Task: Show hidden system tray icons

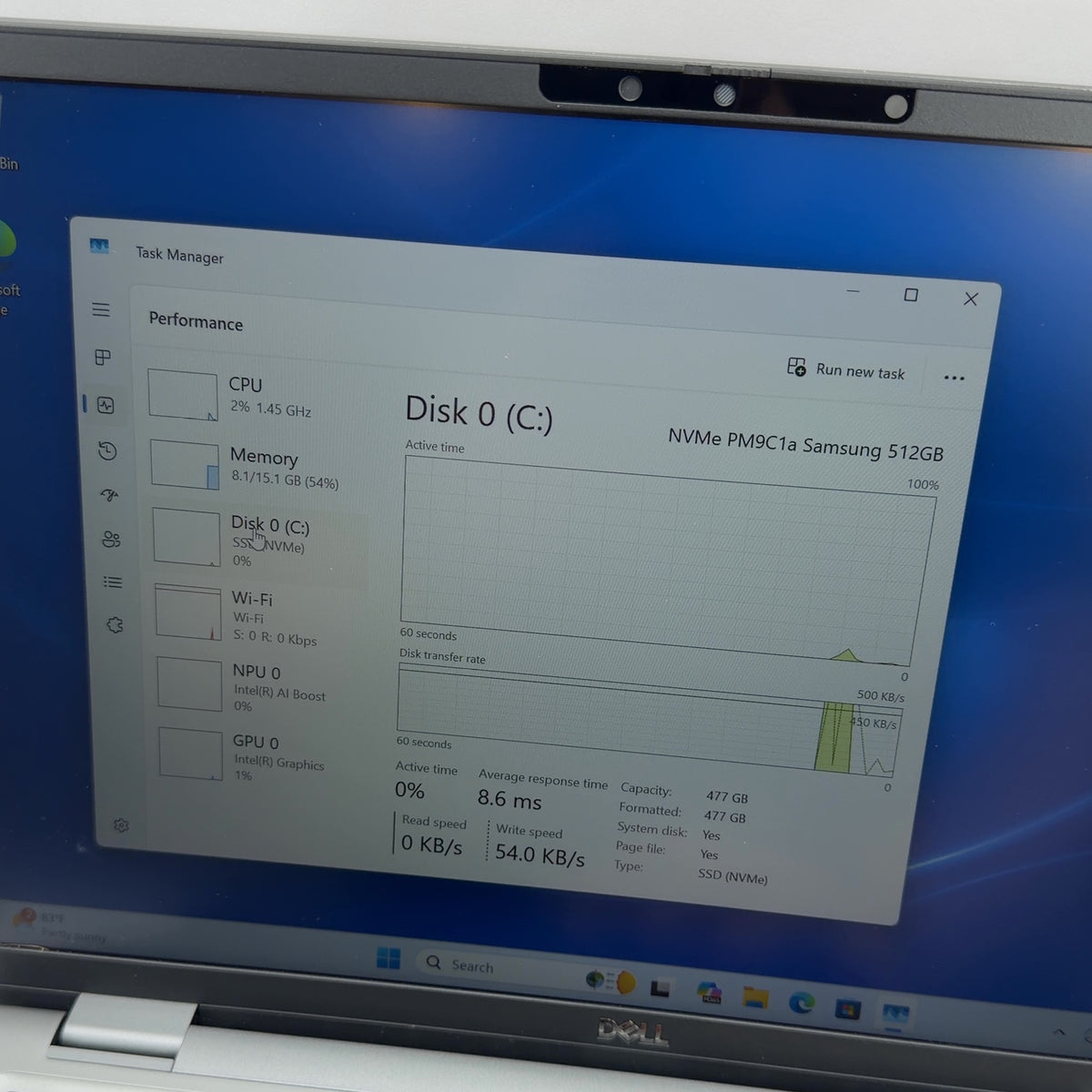Action: [x=1059, y=1032]
